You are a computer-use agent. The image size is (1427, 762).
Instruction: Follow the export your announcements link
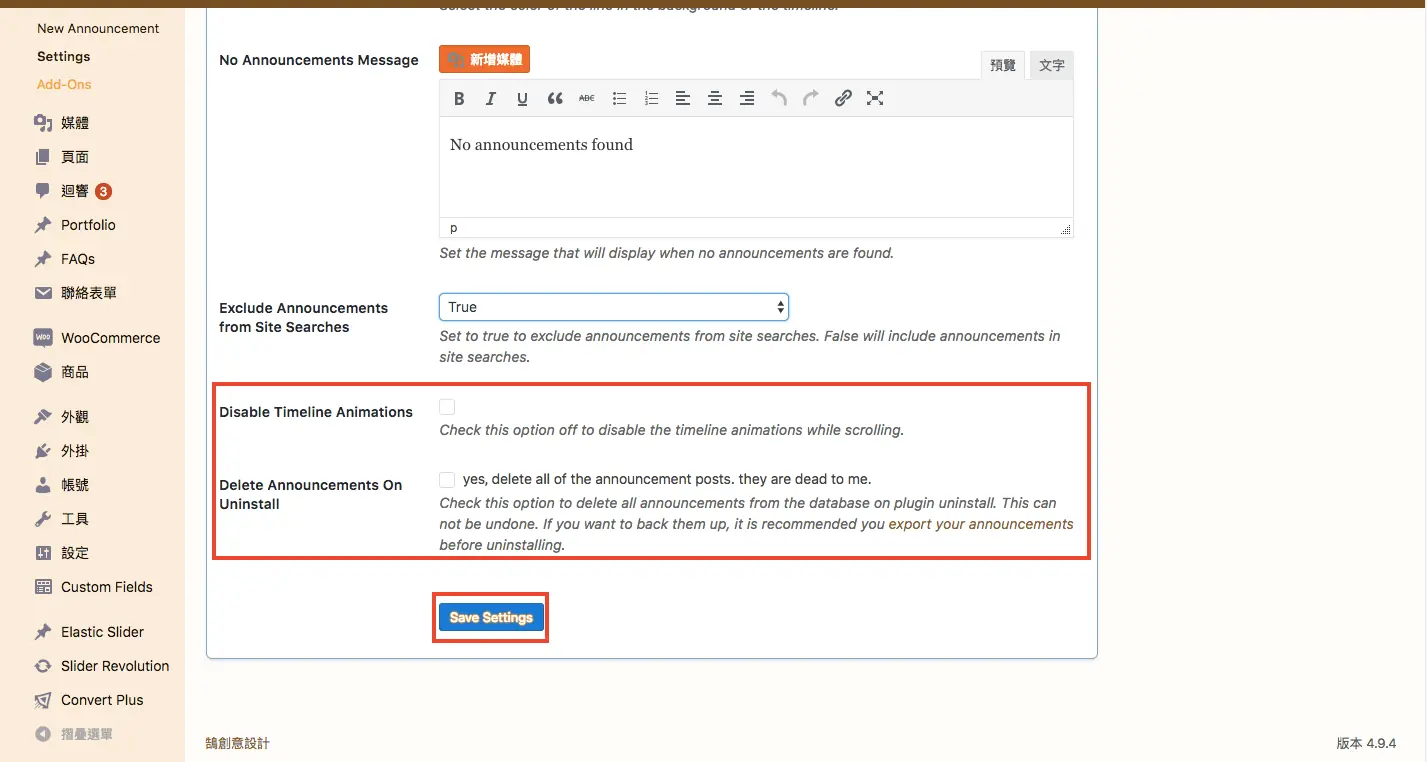(x=981, y=524)
